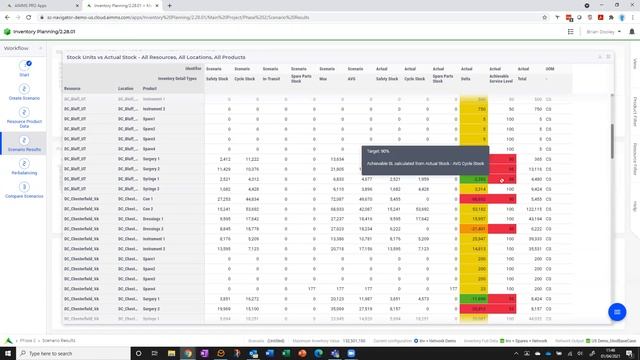The image size is (640, 360).
Task: Open File Explorer from the taskbar
Action: coord(171,353)
